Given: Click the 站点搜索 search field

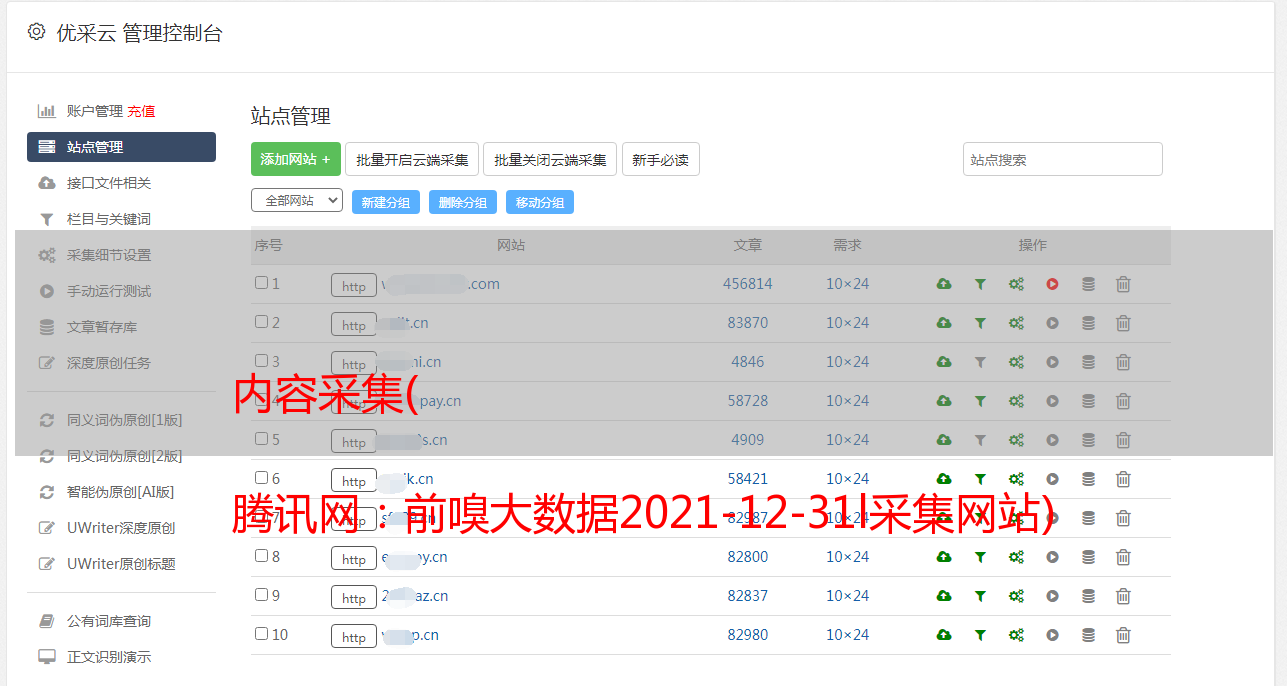Looking at the screenshot, I should [x=1063, y=159].
